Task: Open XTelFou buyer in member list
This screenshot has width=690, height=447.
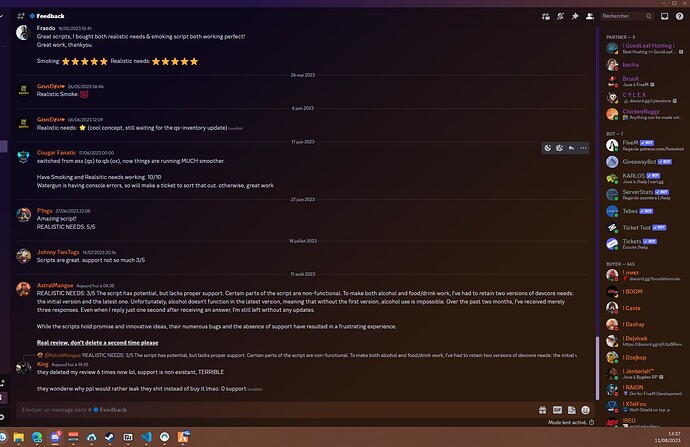Action: (x=644, y=407)
